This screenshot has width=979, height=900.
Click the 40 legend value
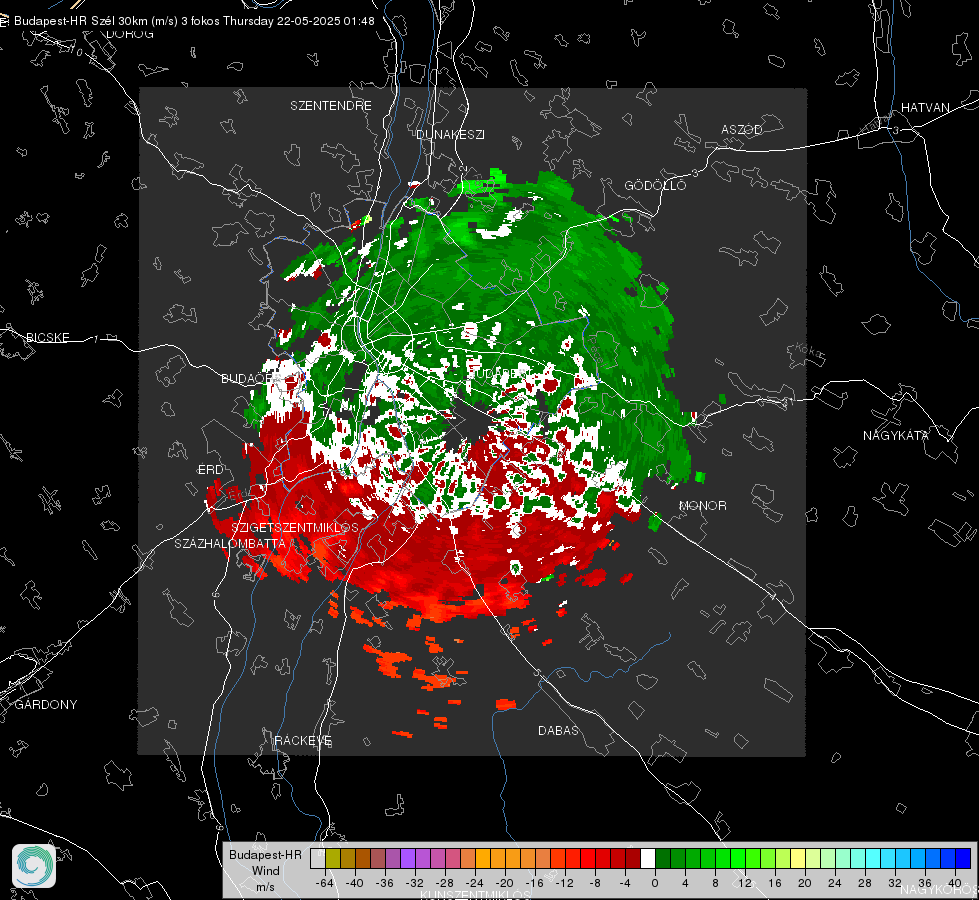coord(955,883)
